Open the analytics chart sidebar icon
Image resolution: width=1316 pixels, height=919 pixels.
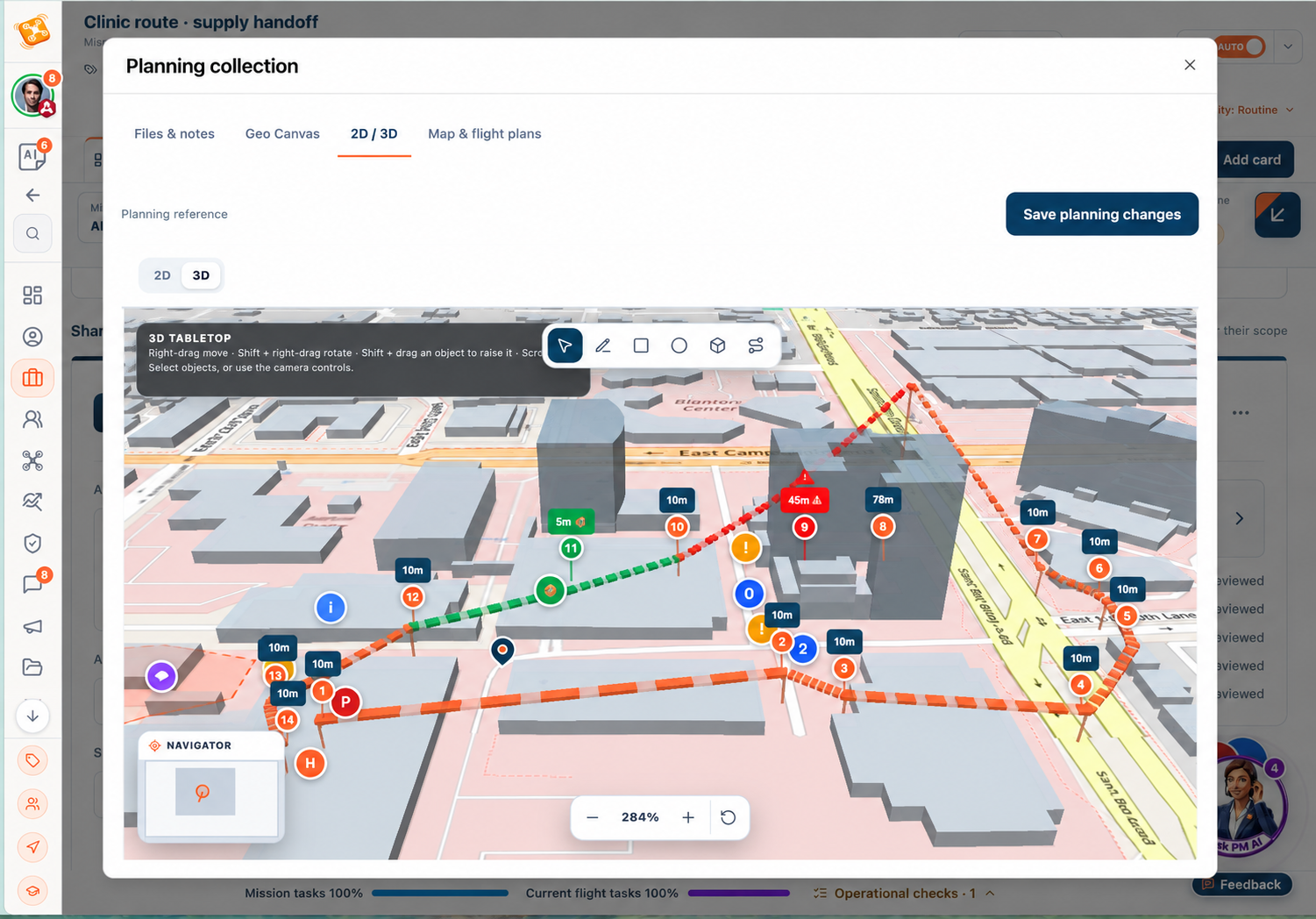click(x=32, y=502)
